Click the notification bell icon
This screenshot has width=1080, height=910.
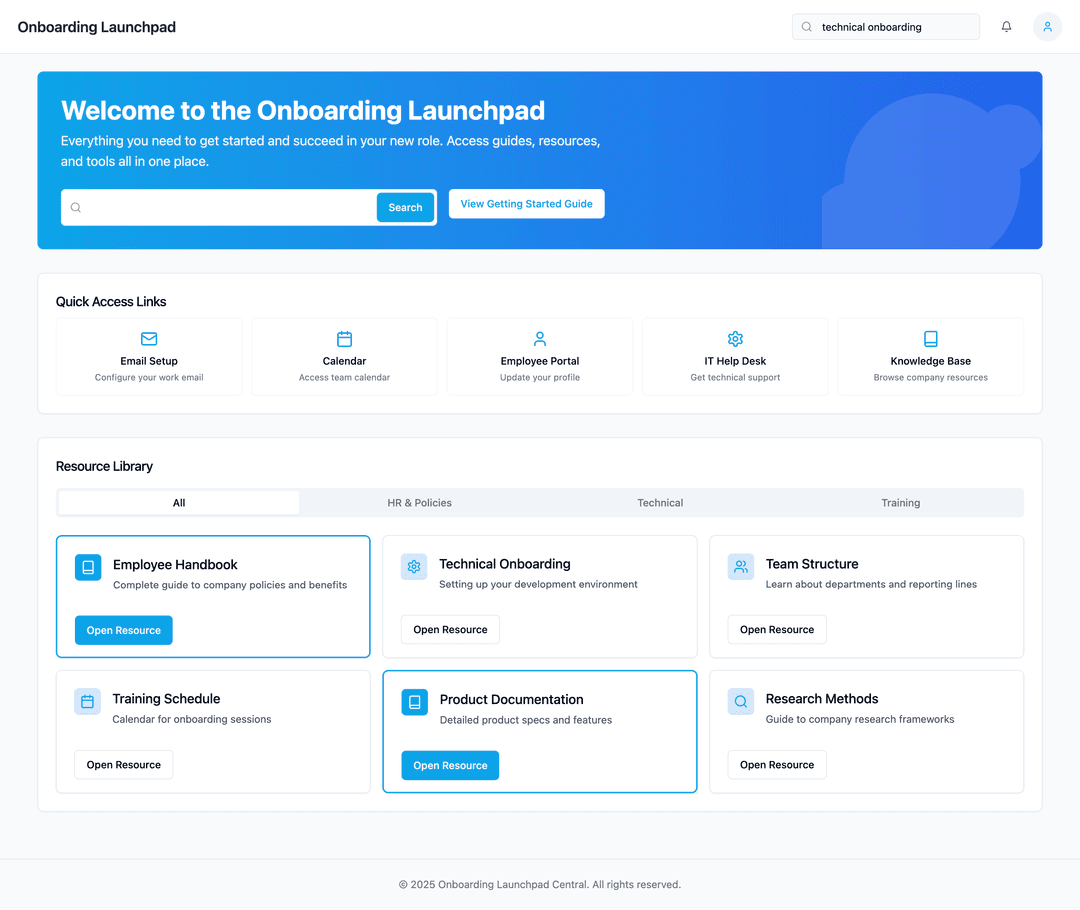[x=1006, y=27]
